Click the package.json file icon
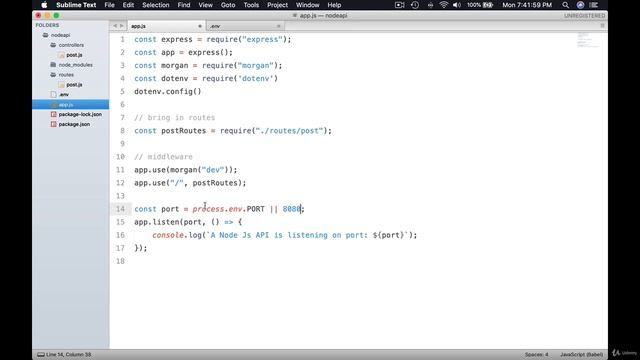 click(x=53, y=124)
